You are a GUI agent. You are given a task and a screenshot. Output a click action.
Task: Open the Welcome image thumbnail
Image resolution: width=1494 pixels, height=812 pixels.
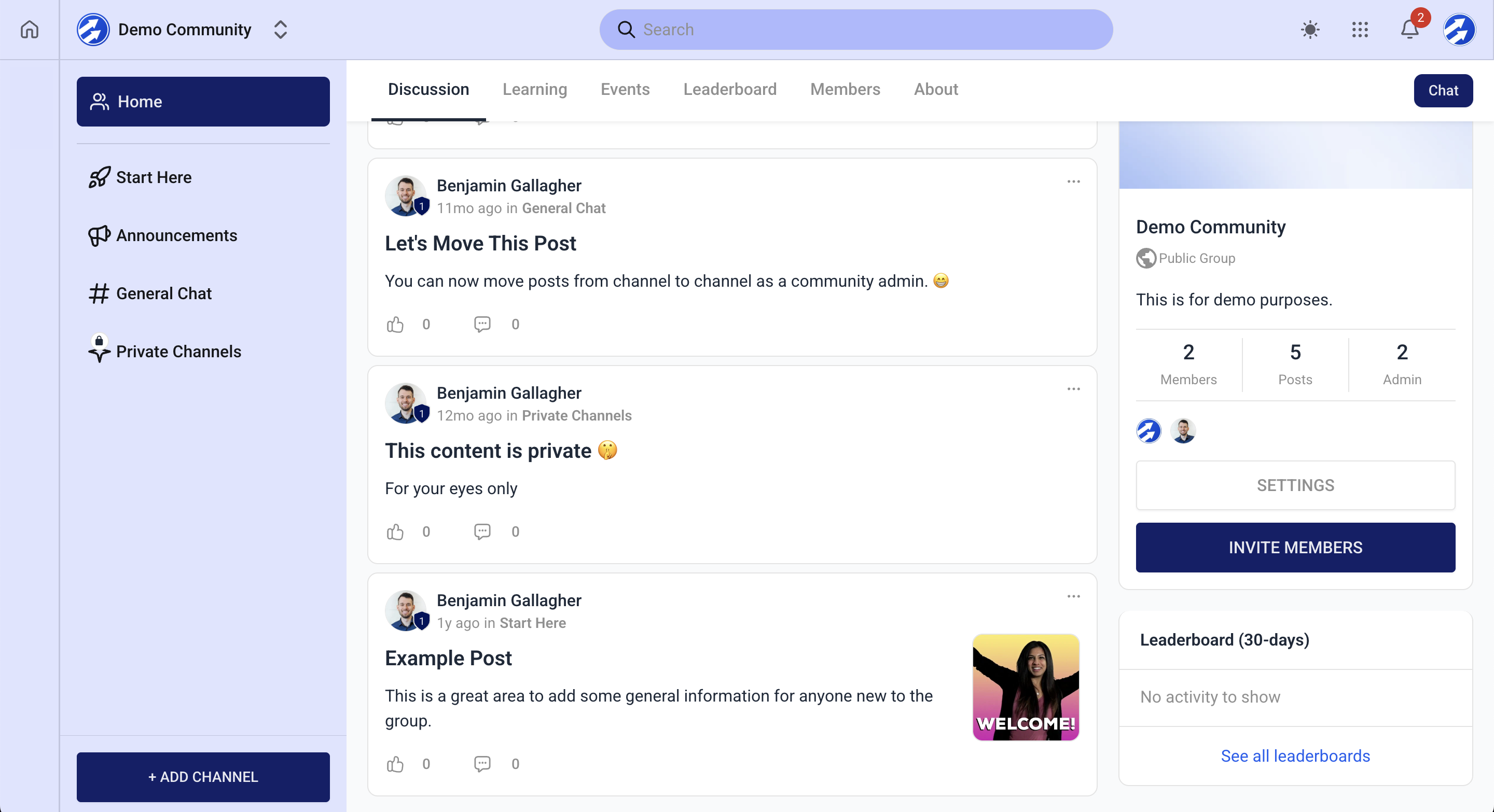tap(1025, 687)
